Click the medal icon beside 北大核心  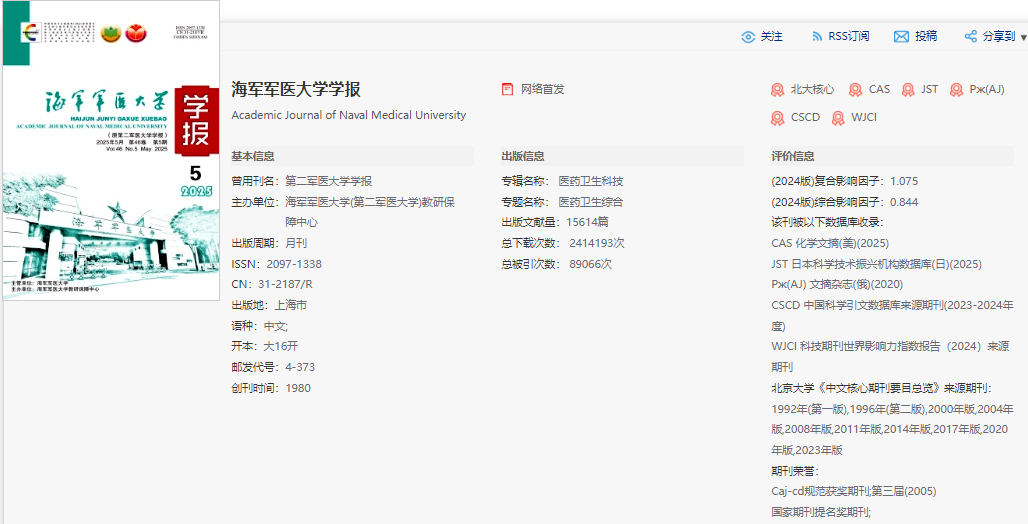coord(778,90)
